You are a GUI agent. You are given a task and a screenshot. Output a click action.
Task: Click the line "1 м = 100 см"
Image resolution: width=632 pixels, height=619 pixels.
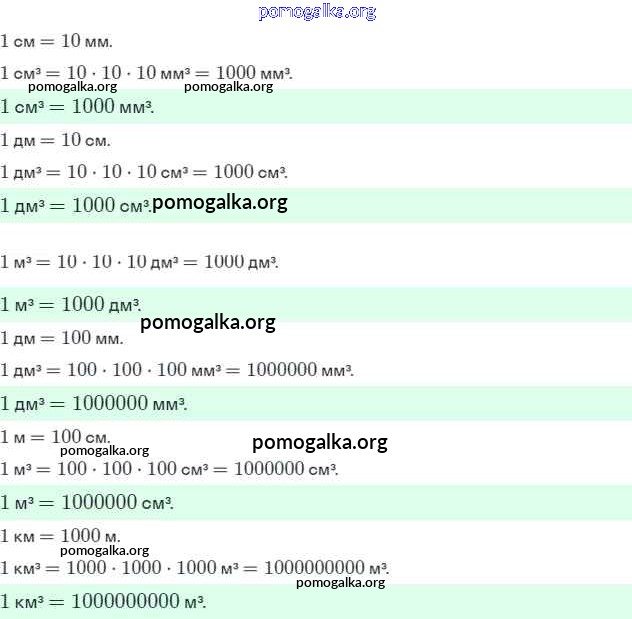click(x=56, y=436)
